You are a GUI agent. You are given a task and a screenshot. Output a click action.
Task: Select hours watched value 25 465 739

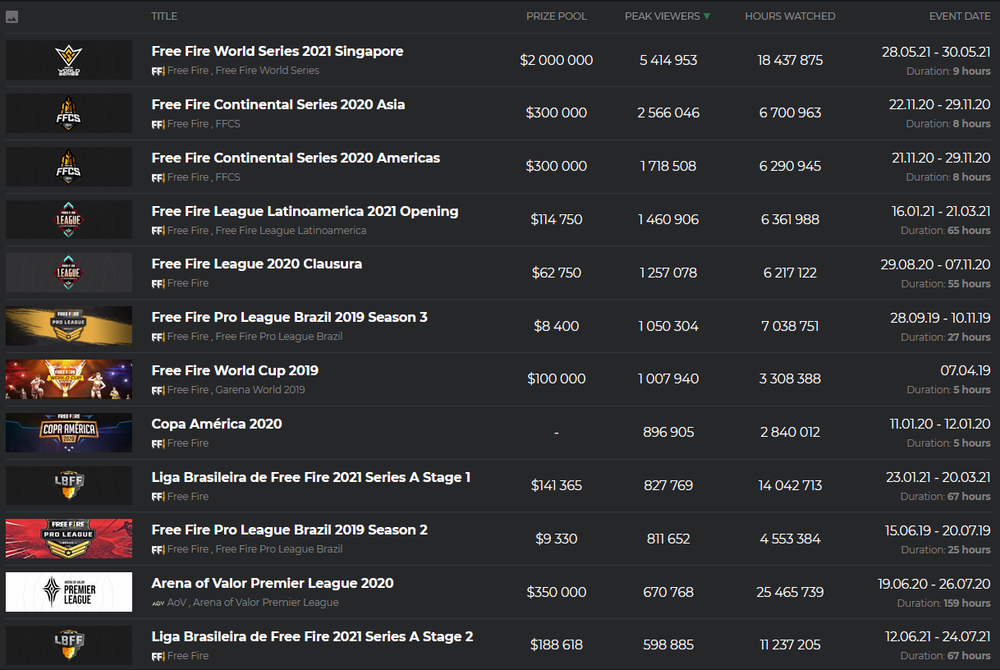click(x=790, y=592)
